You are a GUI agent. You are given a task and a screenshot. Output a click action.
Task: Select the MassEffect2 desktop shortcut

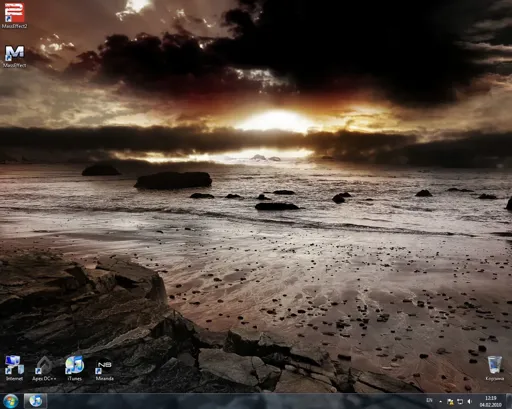[x=14, y=15]
